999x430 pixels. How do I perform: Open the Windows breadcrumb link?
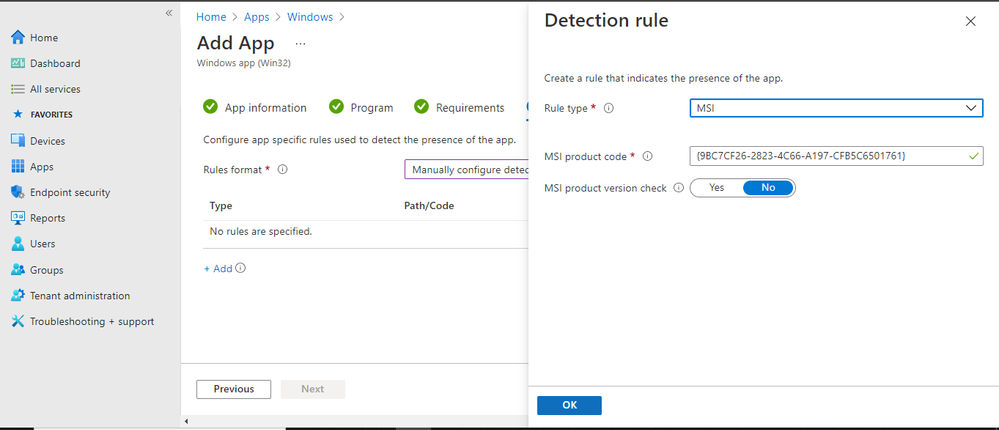coord(310,17)
